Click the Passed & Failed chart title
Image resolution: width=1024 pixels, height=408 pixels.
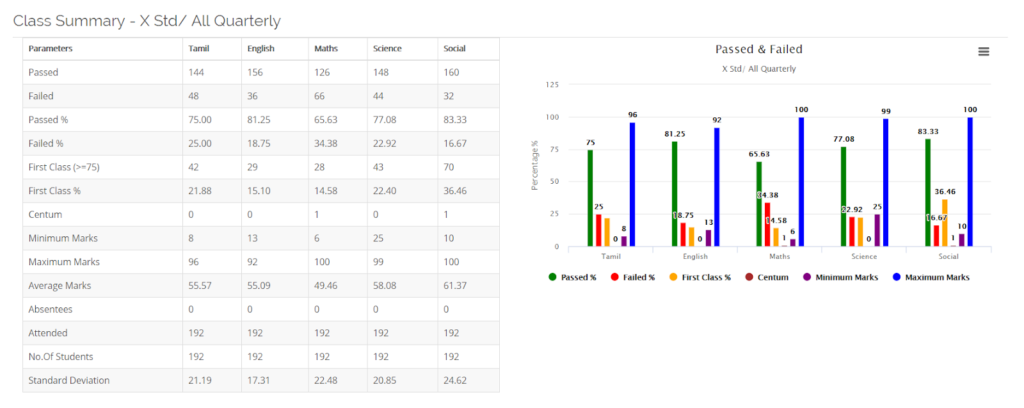click(758, 49)
